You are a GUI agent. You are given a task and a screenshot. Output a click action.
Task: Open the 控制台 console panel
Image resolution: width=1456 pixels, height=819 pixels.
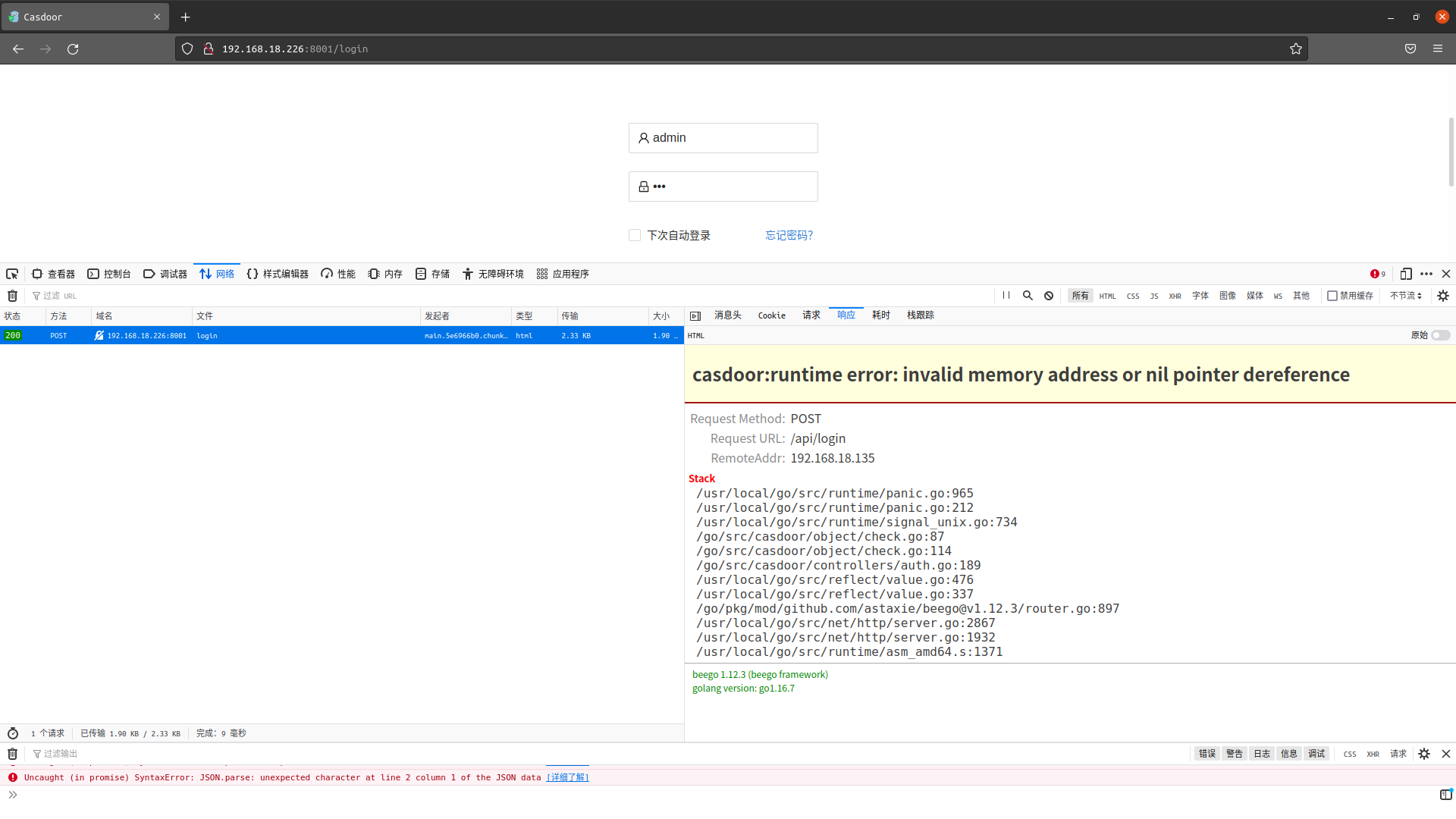click(109, 274)
